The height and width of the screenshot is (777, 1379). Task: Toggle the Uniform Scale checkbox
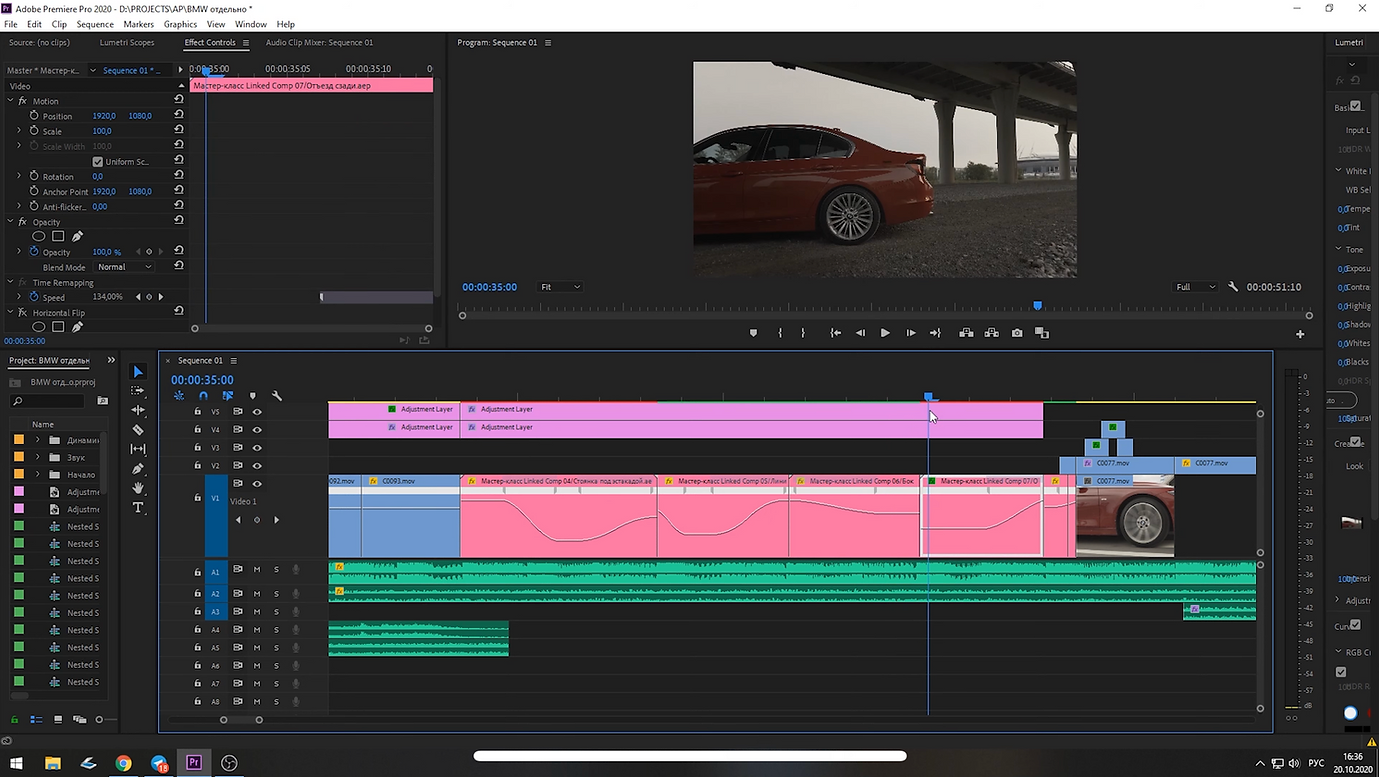point(98,162)
